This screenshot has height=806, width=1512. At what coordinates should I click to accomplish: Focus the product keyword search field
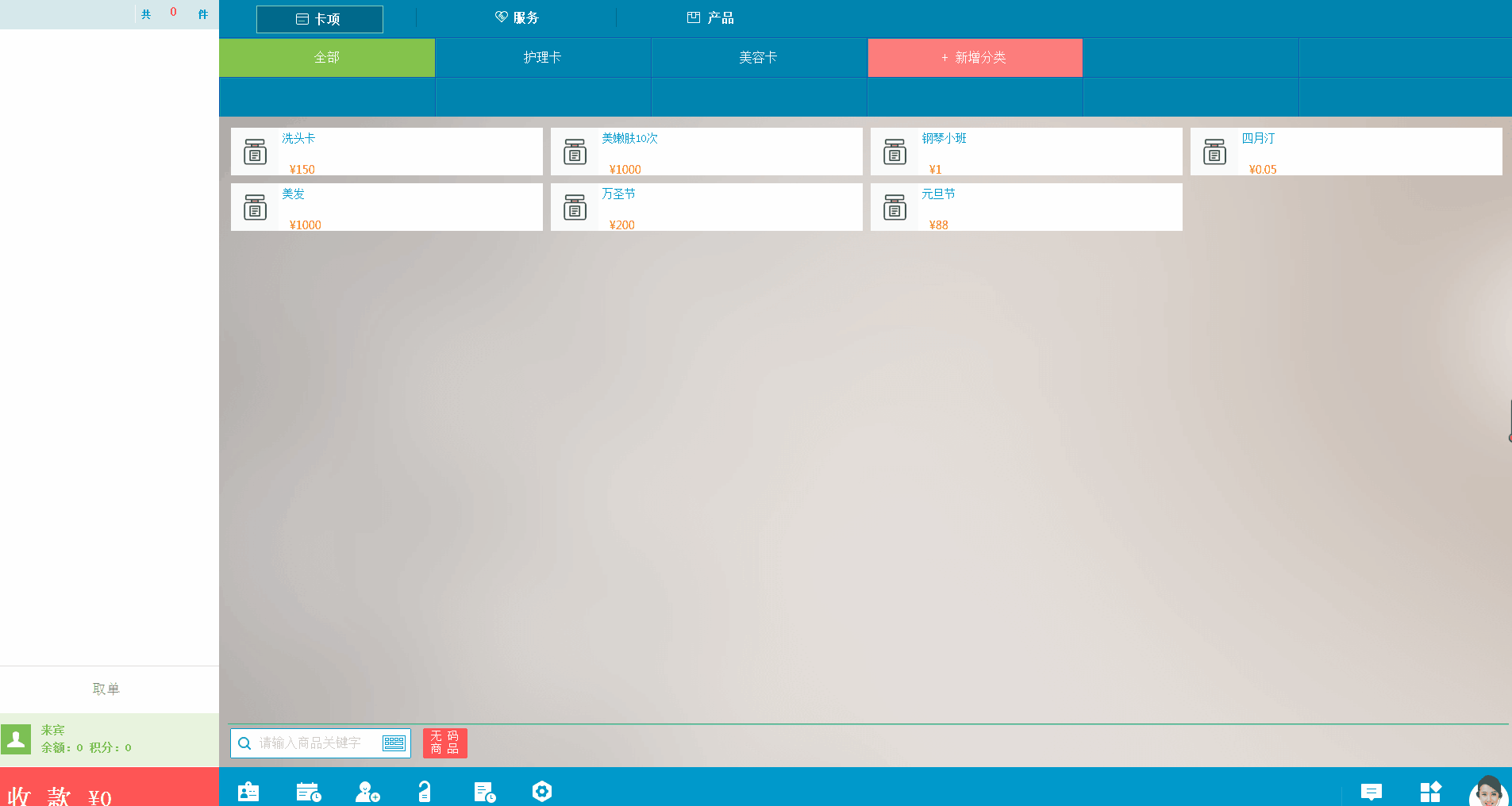(x=321, y=743)
